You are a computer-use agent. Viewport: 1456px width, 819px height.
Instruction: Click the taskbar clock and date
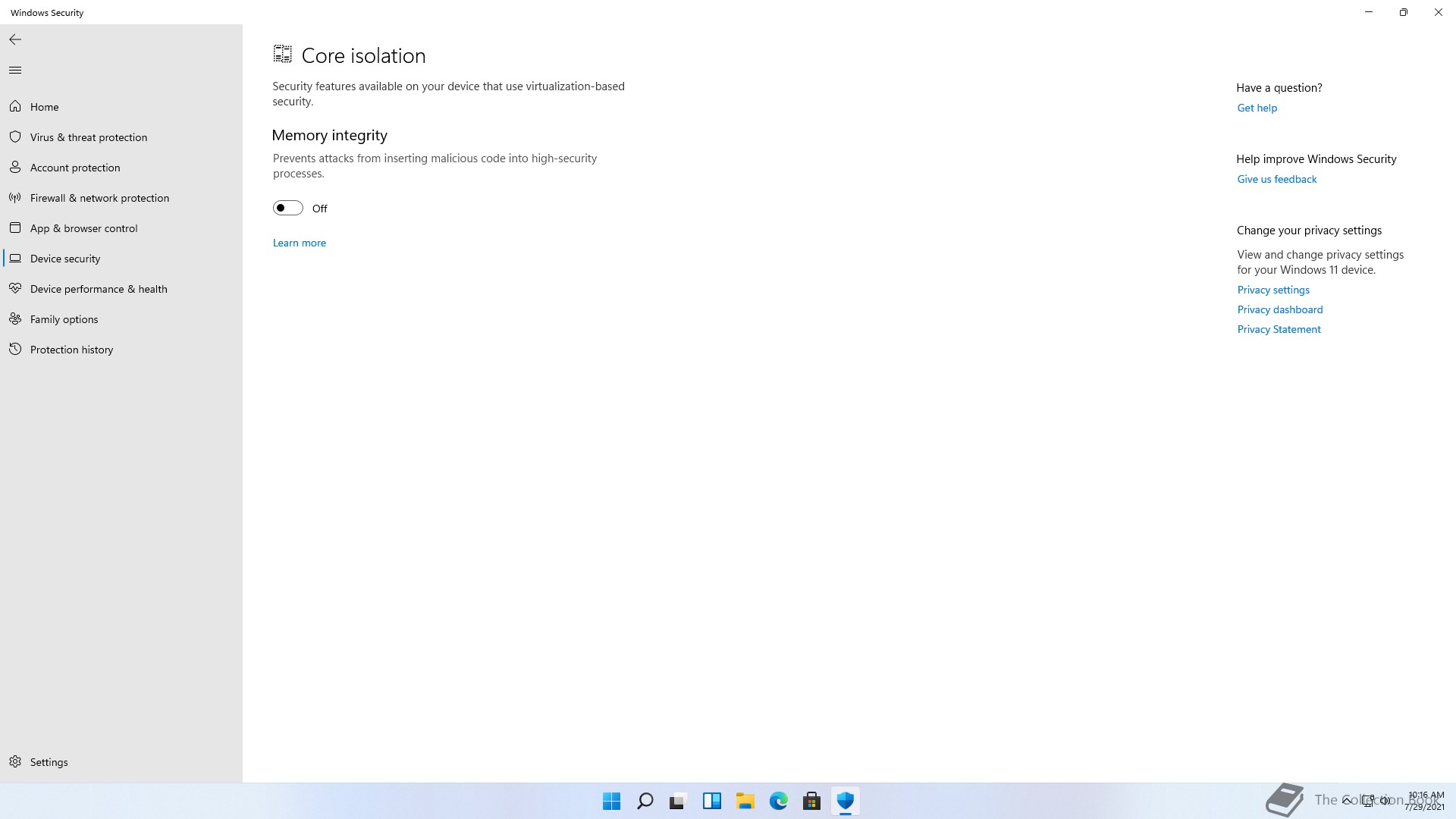[x=1425, y=801]
